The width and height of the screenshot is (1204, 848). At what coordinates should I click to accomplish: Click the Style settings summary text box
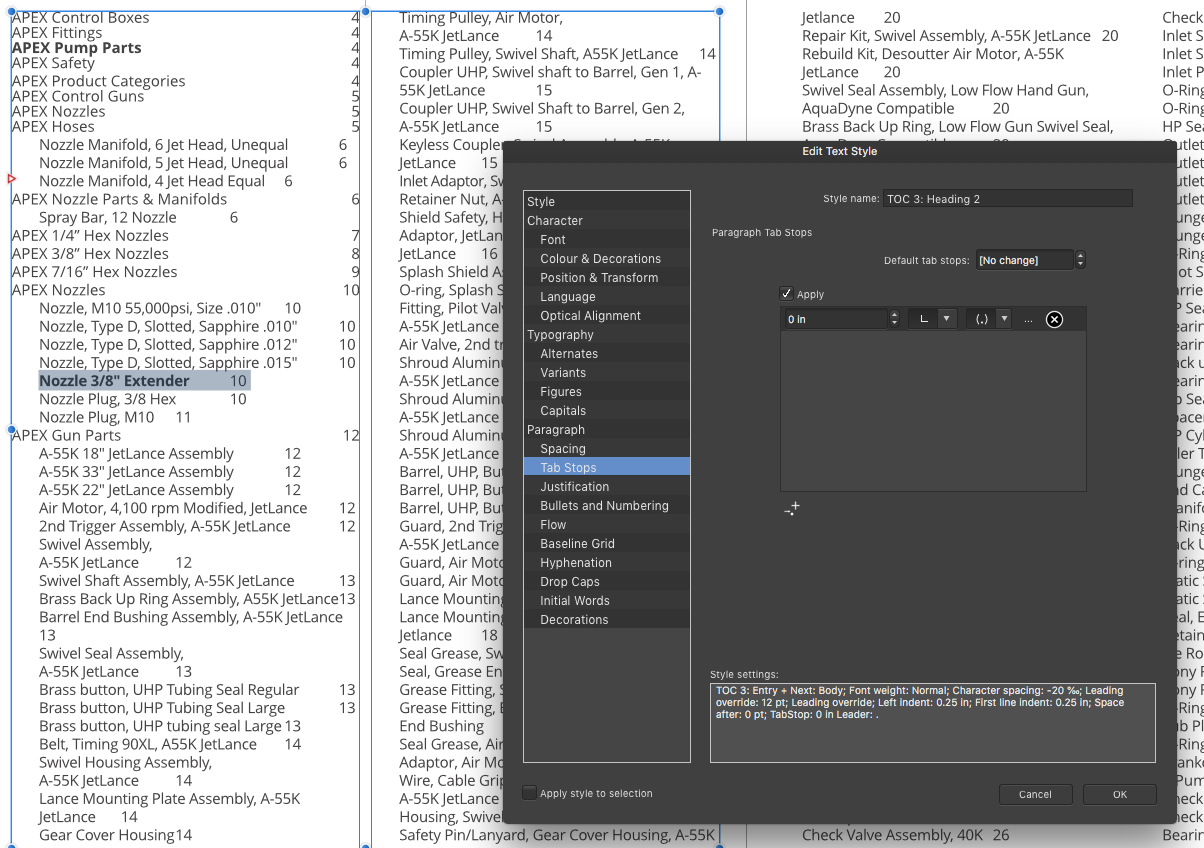point(933,723)
